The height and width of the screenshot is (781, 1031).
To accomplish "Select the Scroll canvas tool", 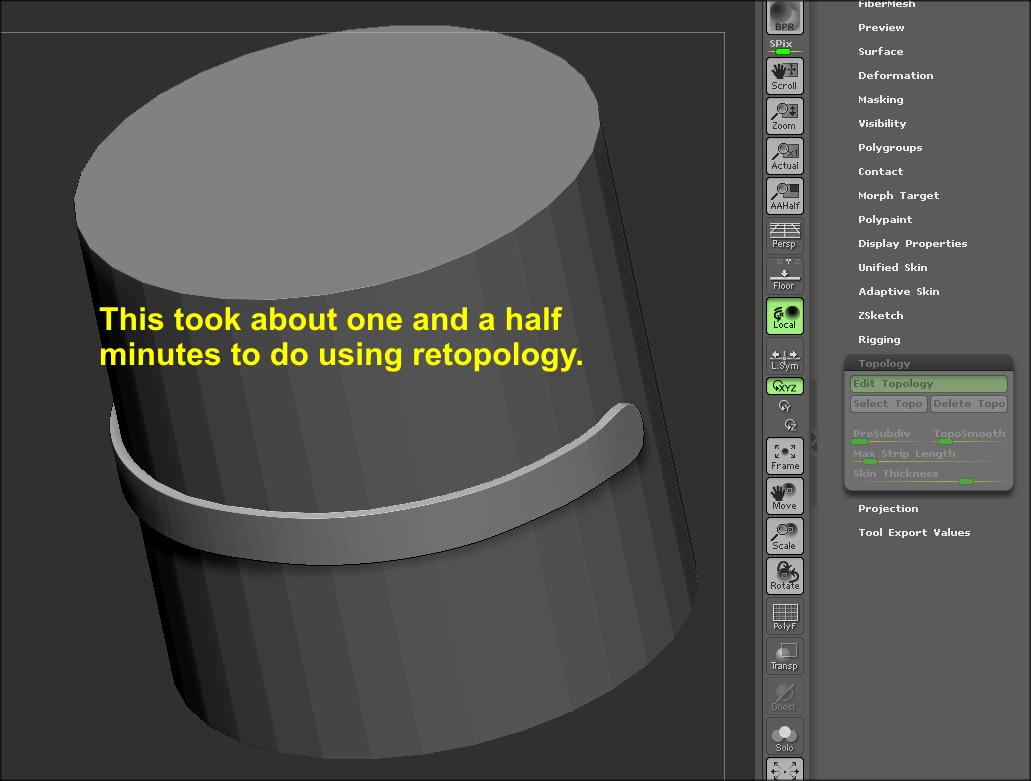I will tap(784, 76).
